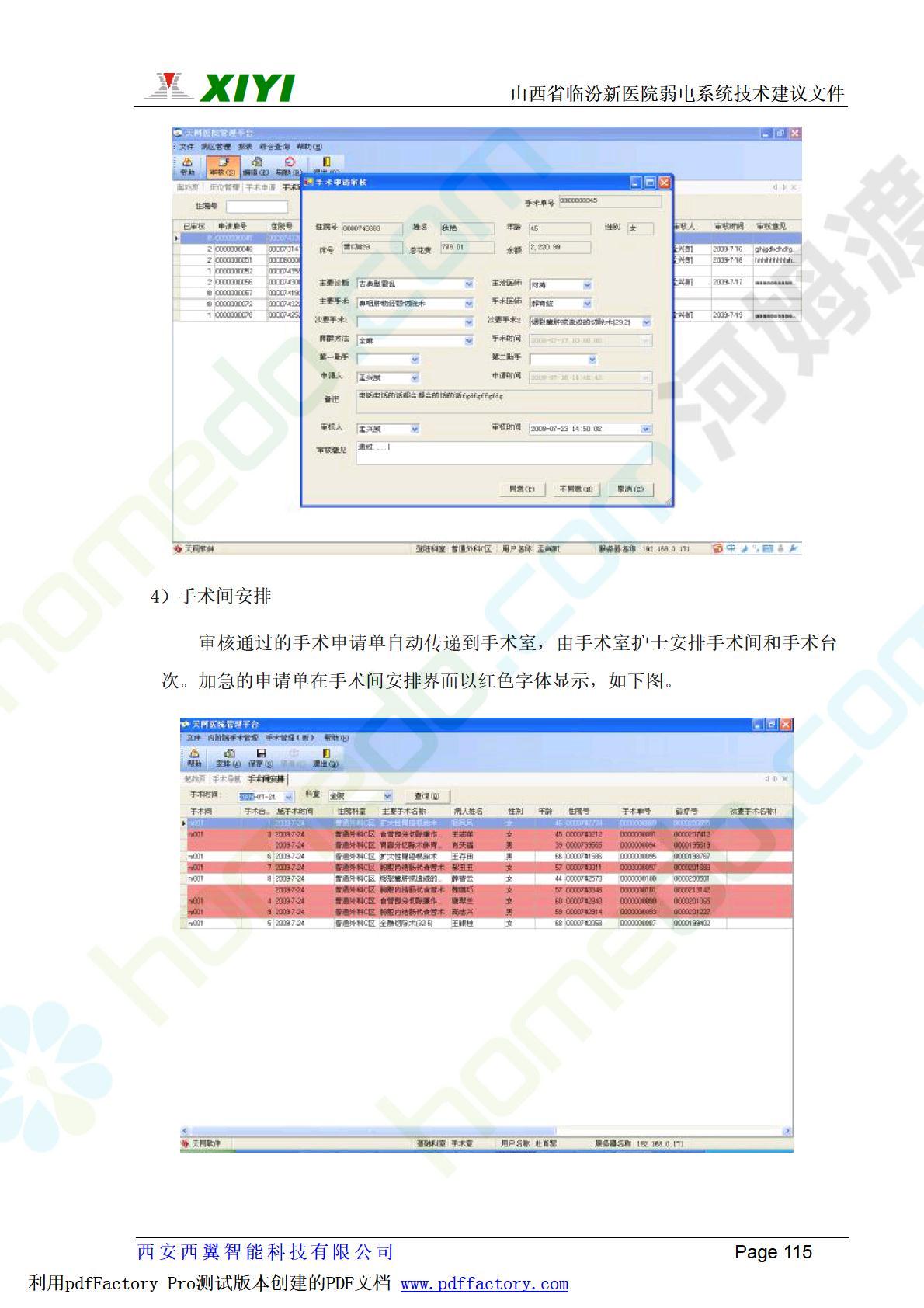Click the wrench icon in system tray
This screenshot has width=924, height=1308.
click(793, 548)
